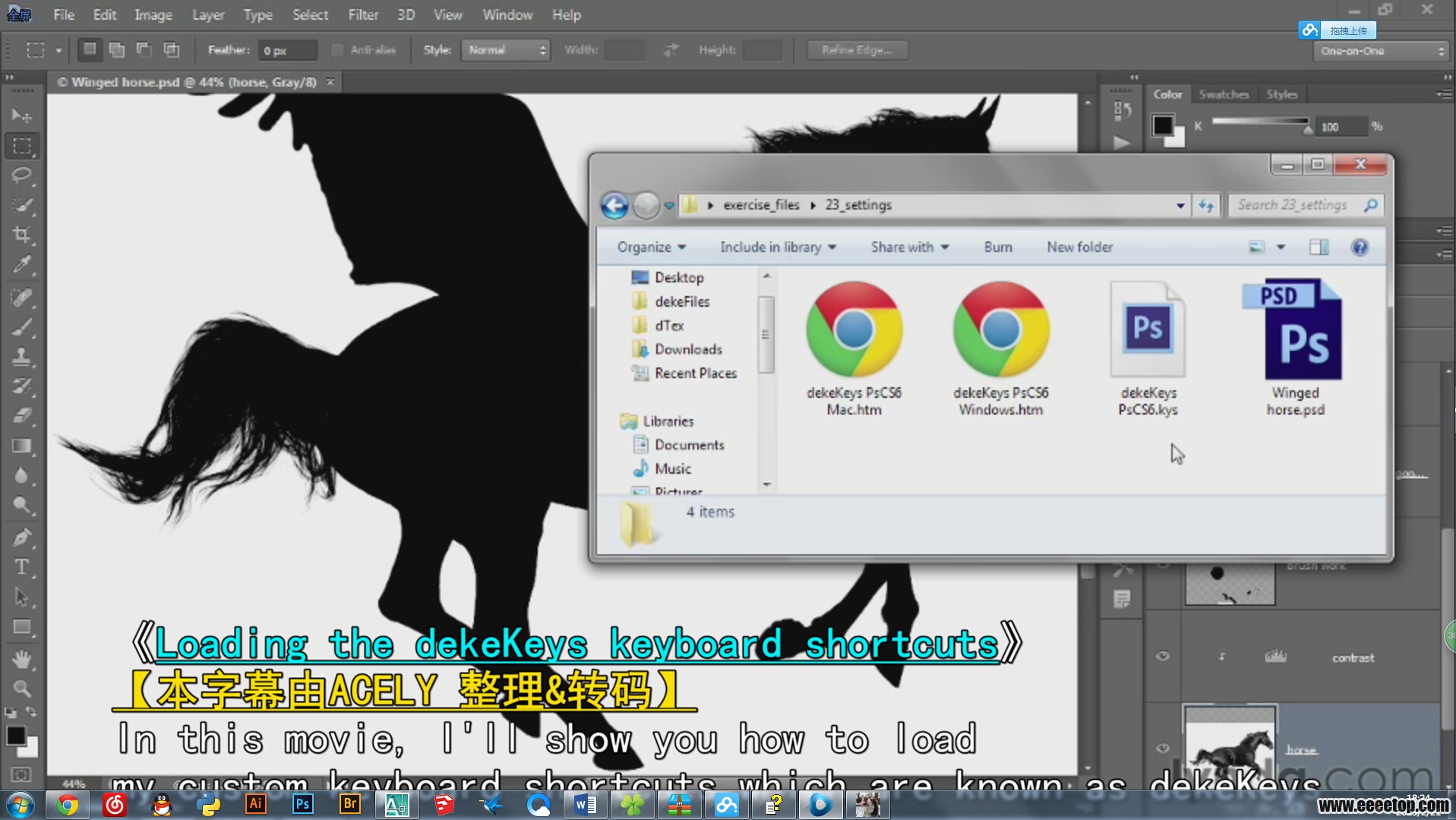This screenshot has width=1456, height=820.
Task: Select the Gradient tool
Action: [x=21, y=446]
